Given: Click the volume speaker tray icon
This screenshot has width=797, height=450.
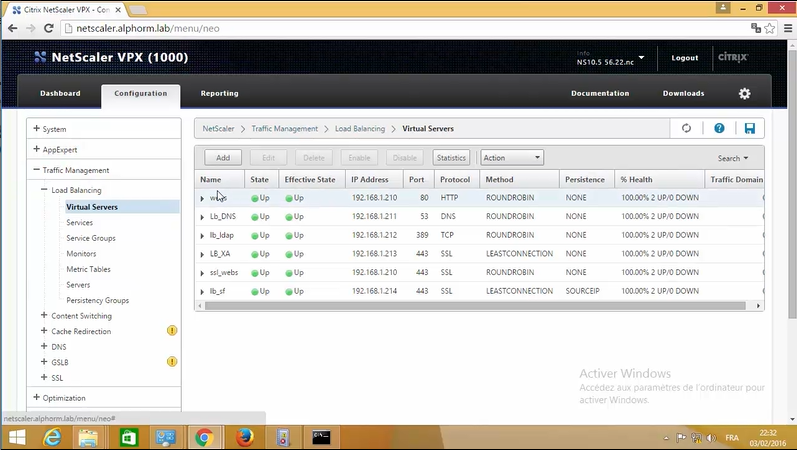Looking at the screenshot, I should pyautogui.click(x=711, y=438).
